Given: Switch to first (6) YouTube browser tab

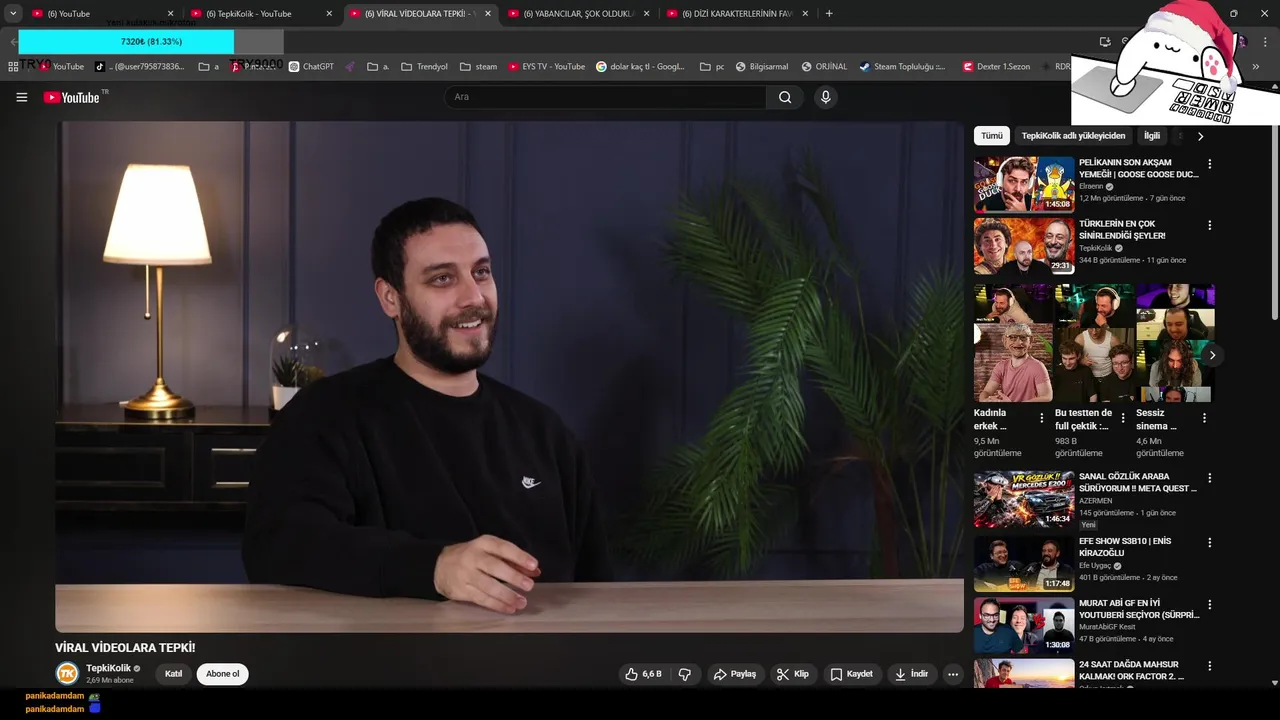Looking at the screenshot, I should 100,14.
